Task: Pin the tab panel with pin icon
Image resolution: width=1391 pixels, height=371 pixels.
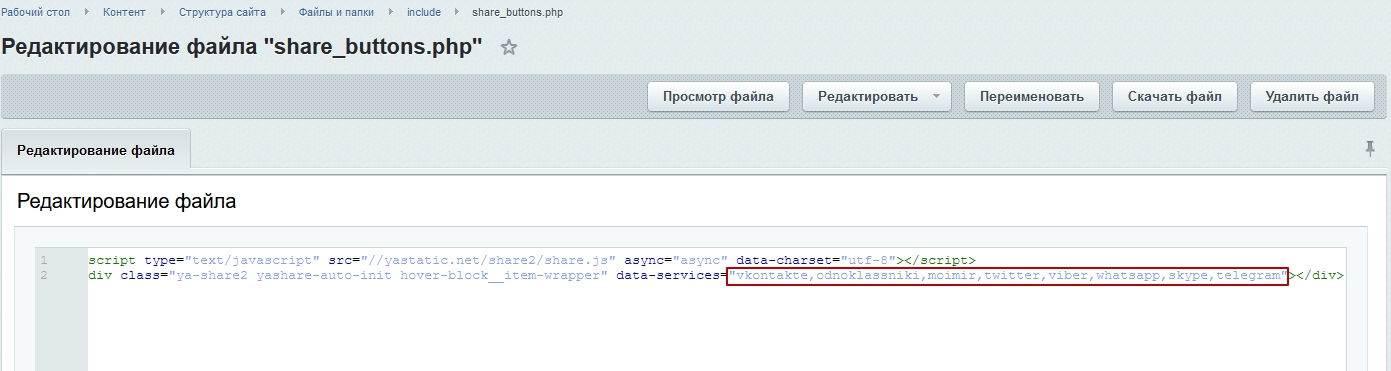Action: point(1370,148)
